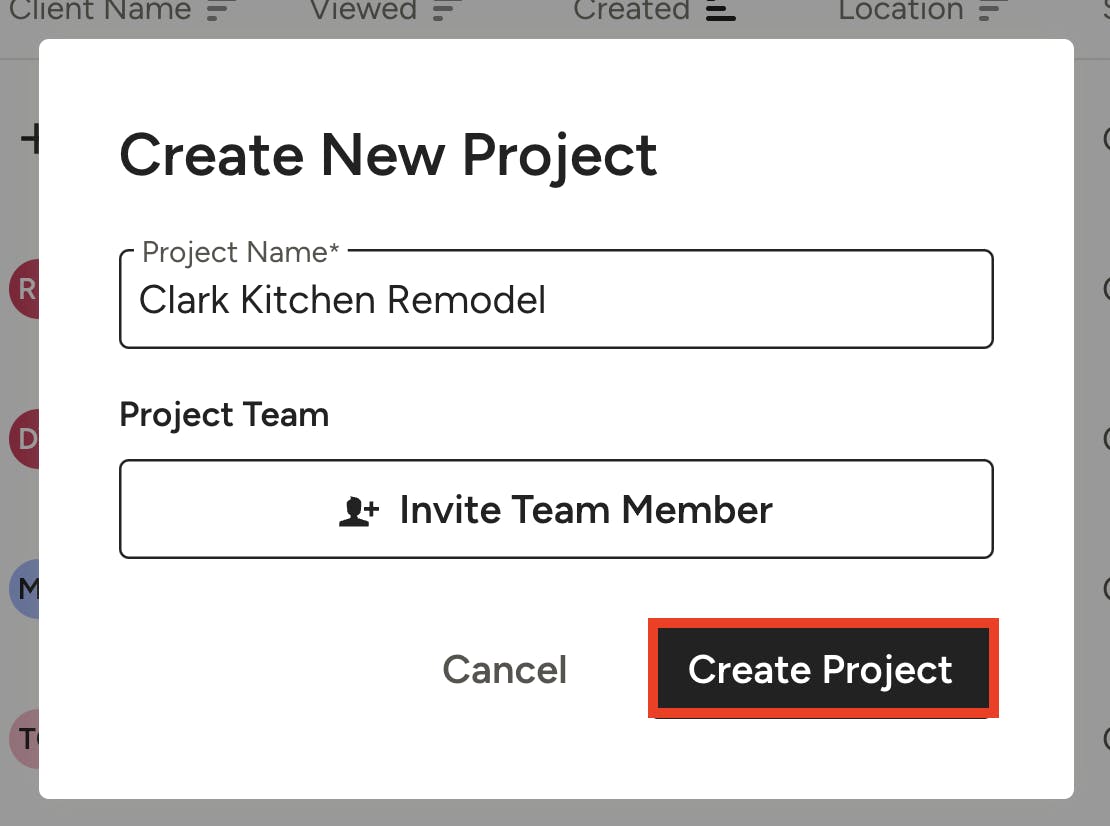This screenshot has height=826, width=1110.
Task: Click the sort icon beside Client Name
Action: point(221,11)
